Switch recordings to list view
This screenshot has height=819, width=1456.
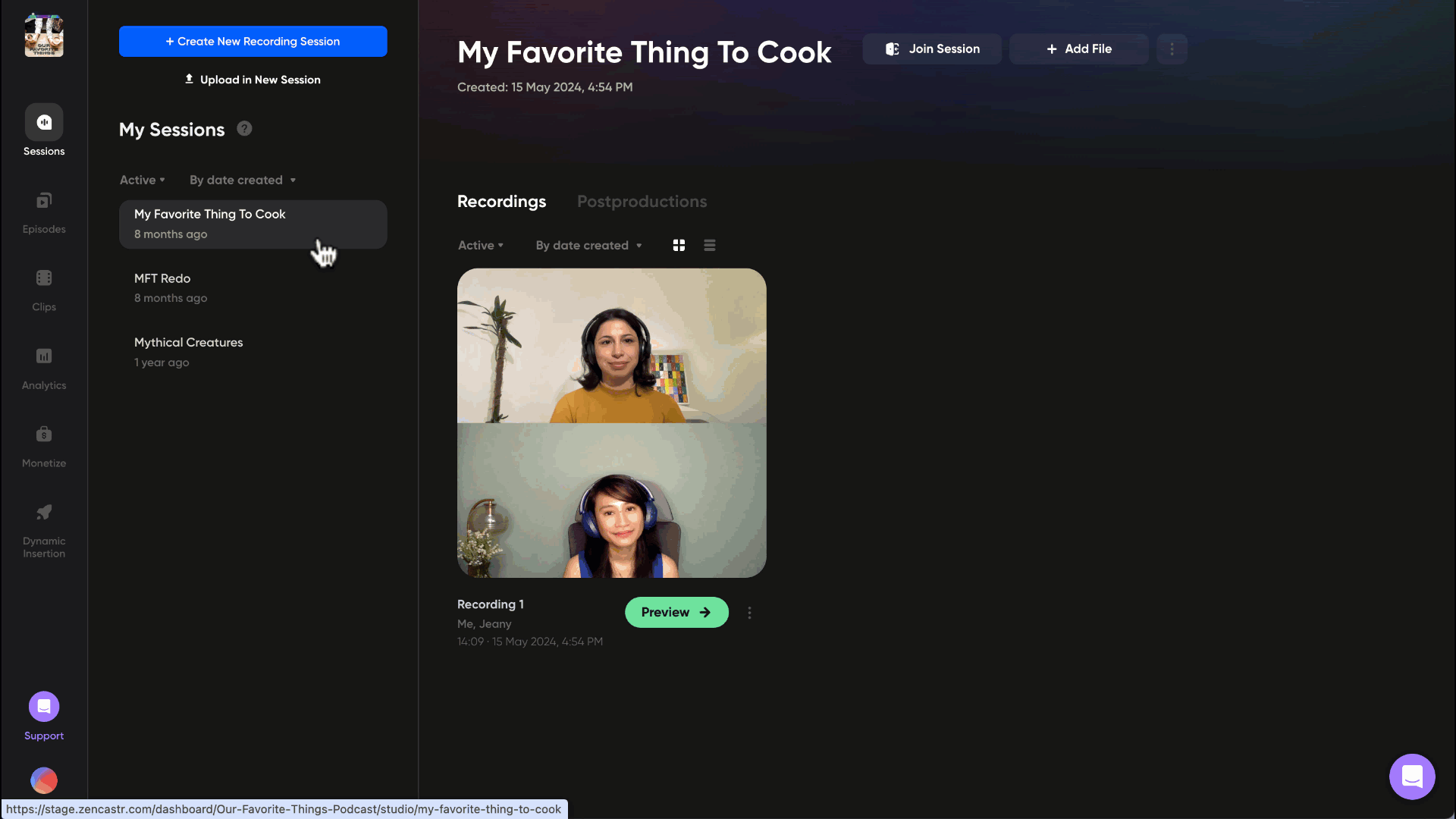tap(710, 245)
